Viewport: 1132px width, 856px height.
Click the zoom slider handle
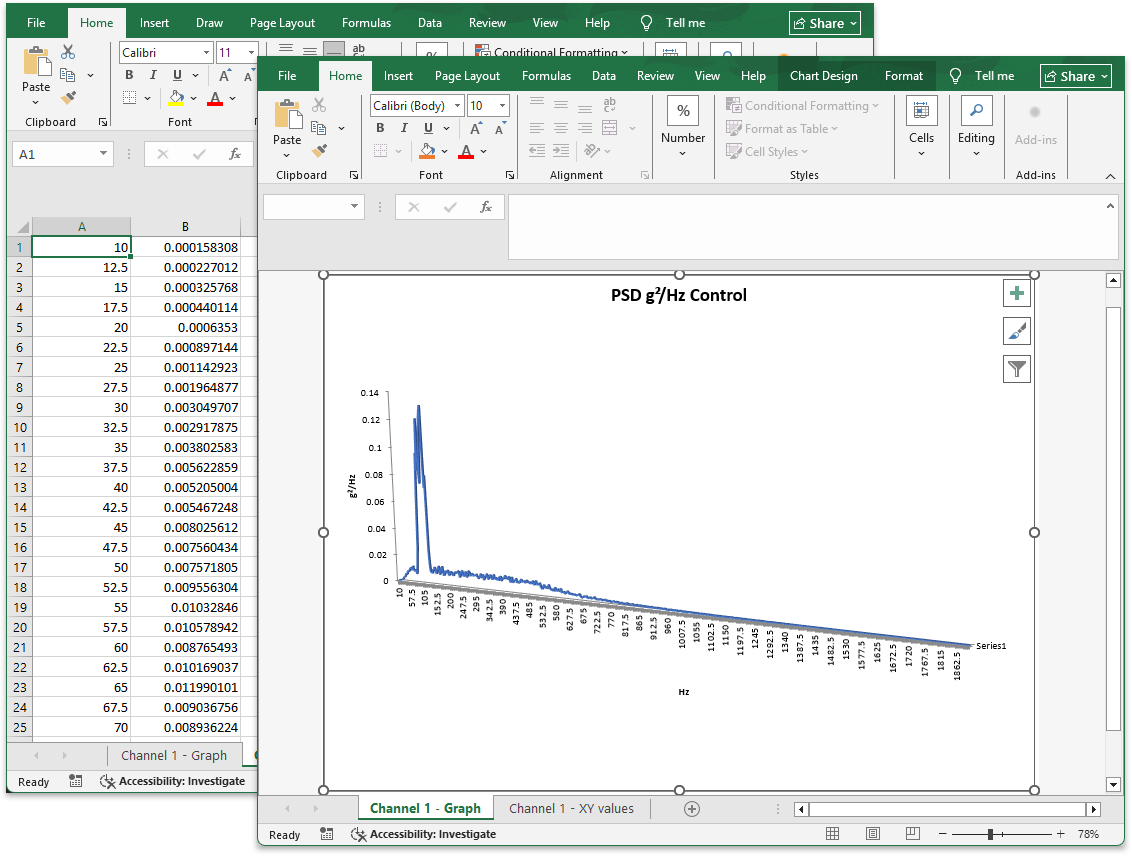[990, 834]
